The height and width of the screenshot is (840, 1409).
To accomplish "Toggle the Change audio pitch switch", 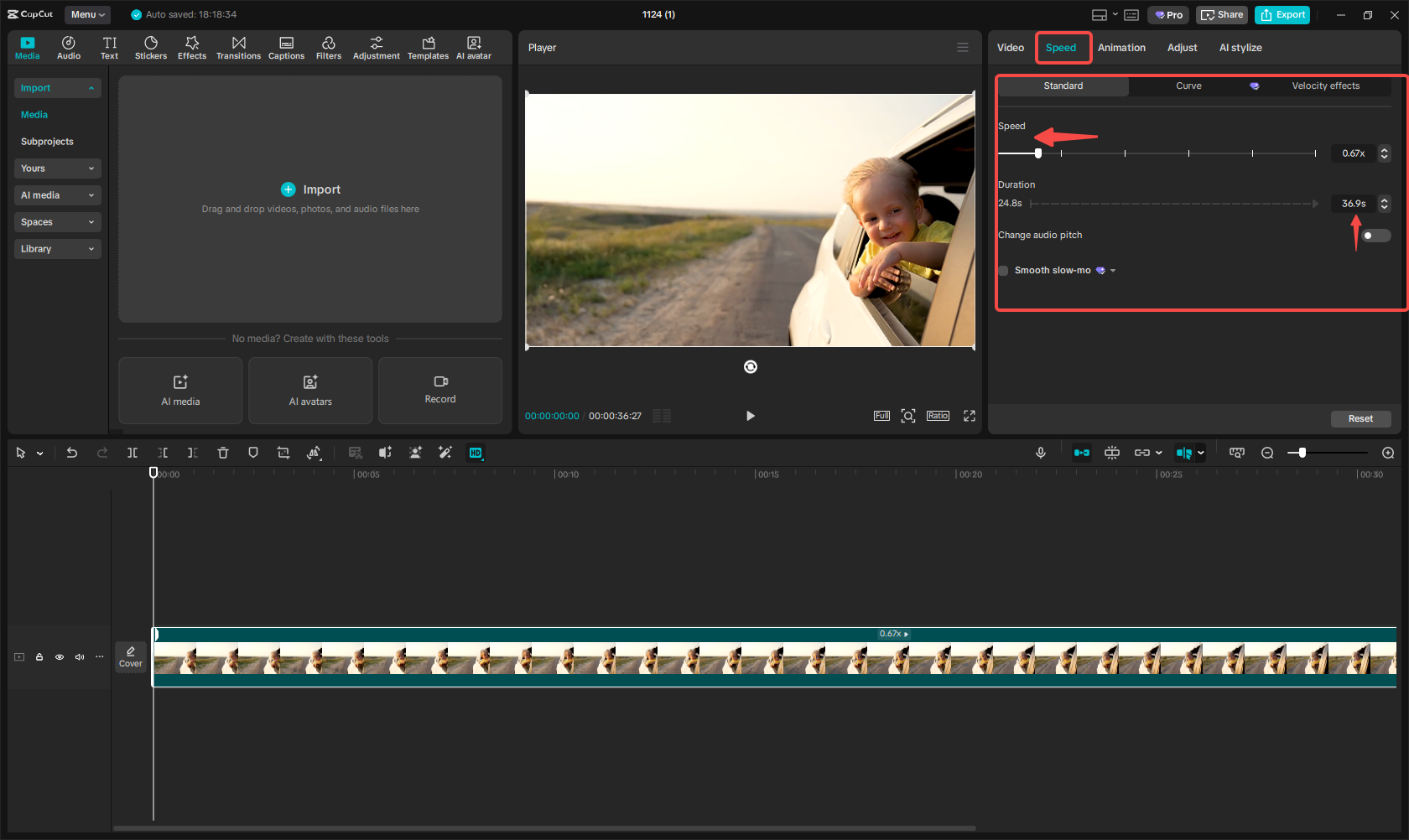I will click(x=1375, y=236).
